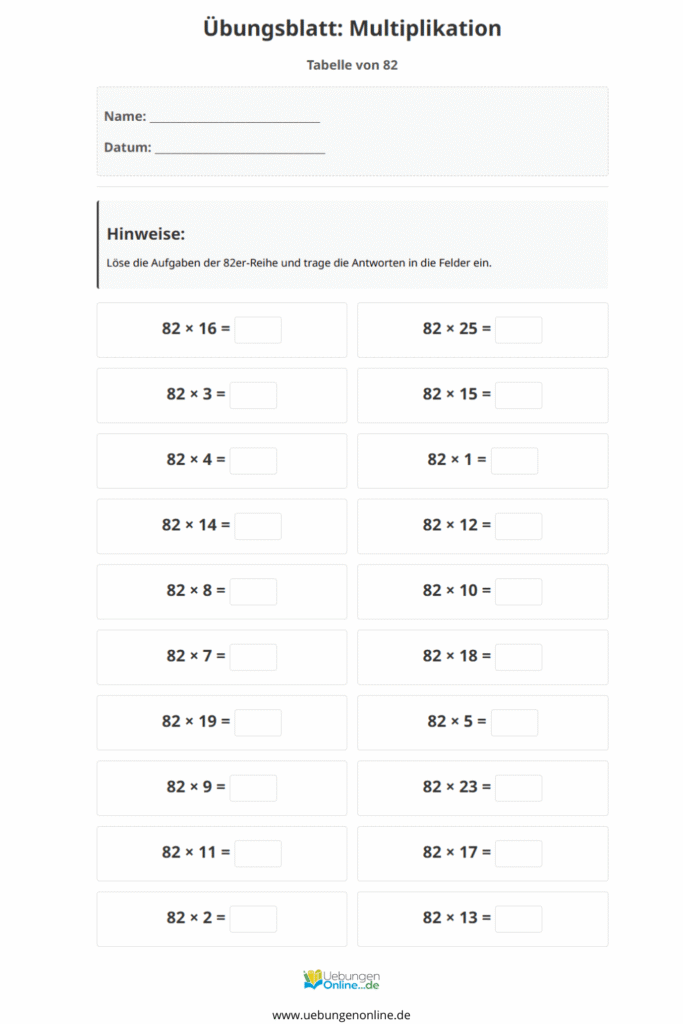Image resolution: width=683 pixels, height=1024 pixels.
Task: Open the www.uebungenonline.de link
Action: point(341,1014)
